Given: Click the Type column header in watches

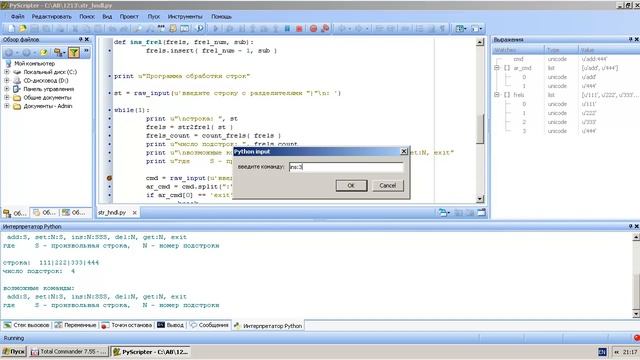Looking at the screenshot, I should click(561, 50).
